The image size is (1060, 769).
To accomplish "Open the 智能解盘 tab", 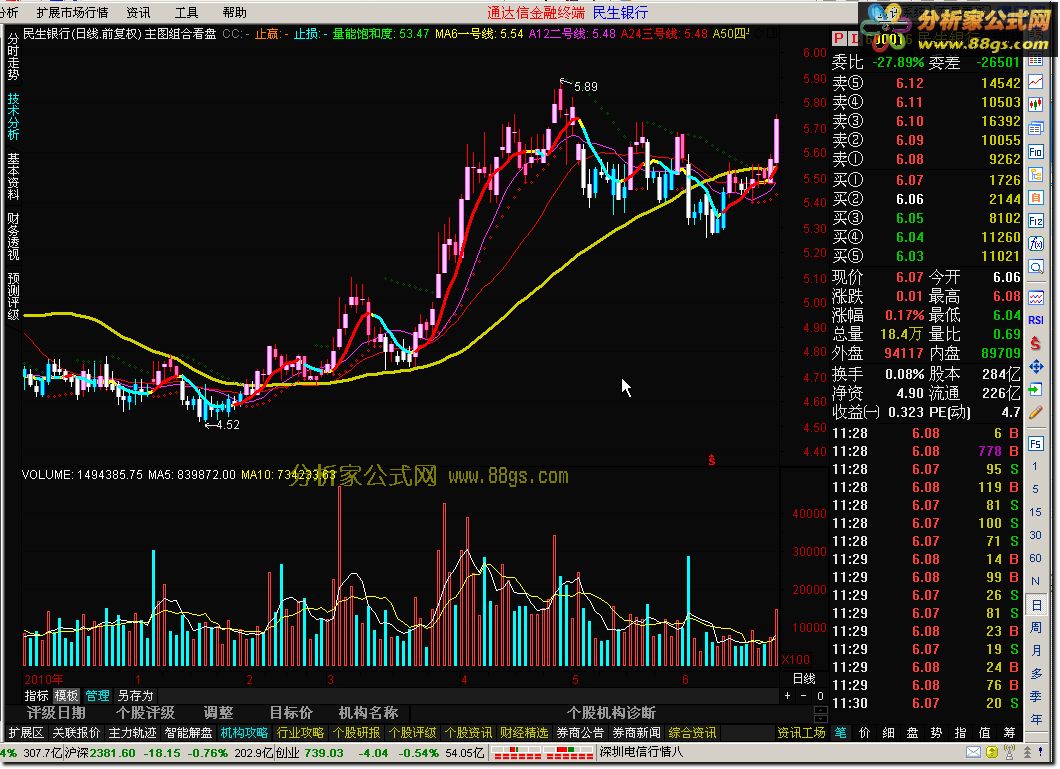I will pos(189,733).
